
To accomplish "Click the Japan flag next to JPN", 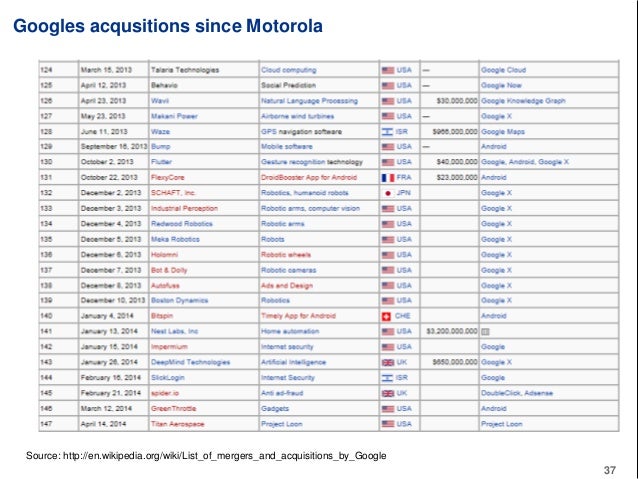I will click(388, 193).
